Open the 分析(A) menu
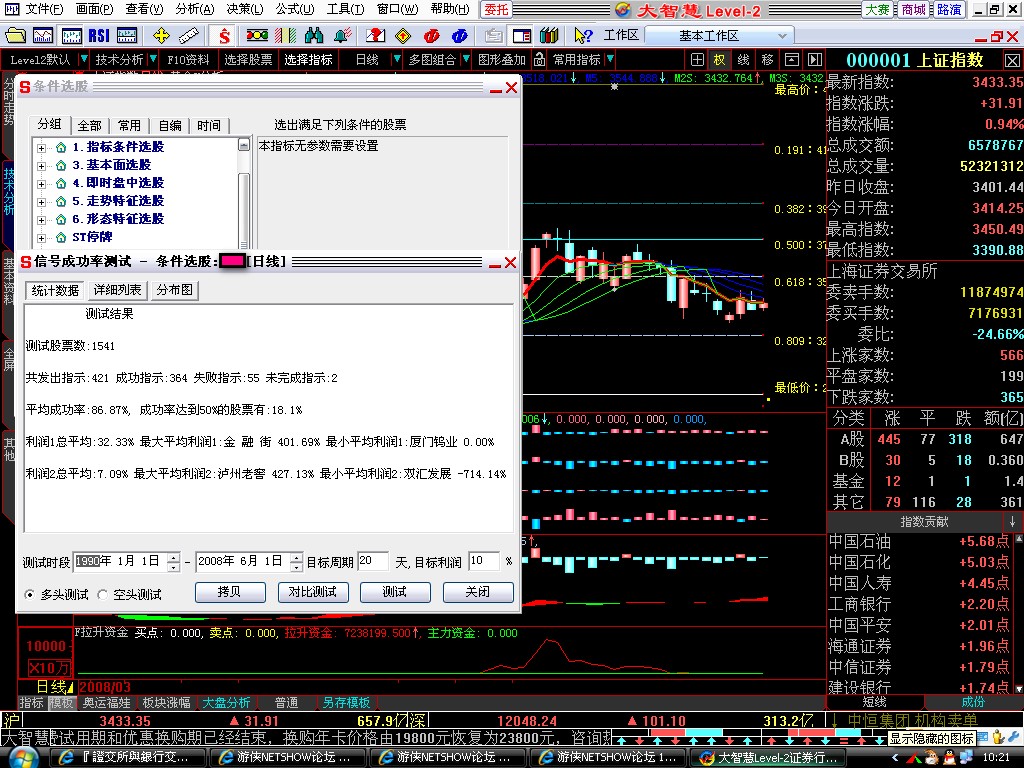Screen dimensions: 1024x768 195,9
